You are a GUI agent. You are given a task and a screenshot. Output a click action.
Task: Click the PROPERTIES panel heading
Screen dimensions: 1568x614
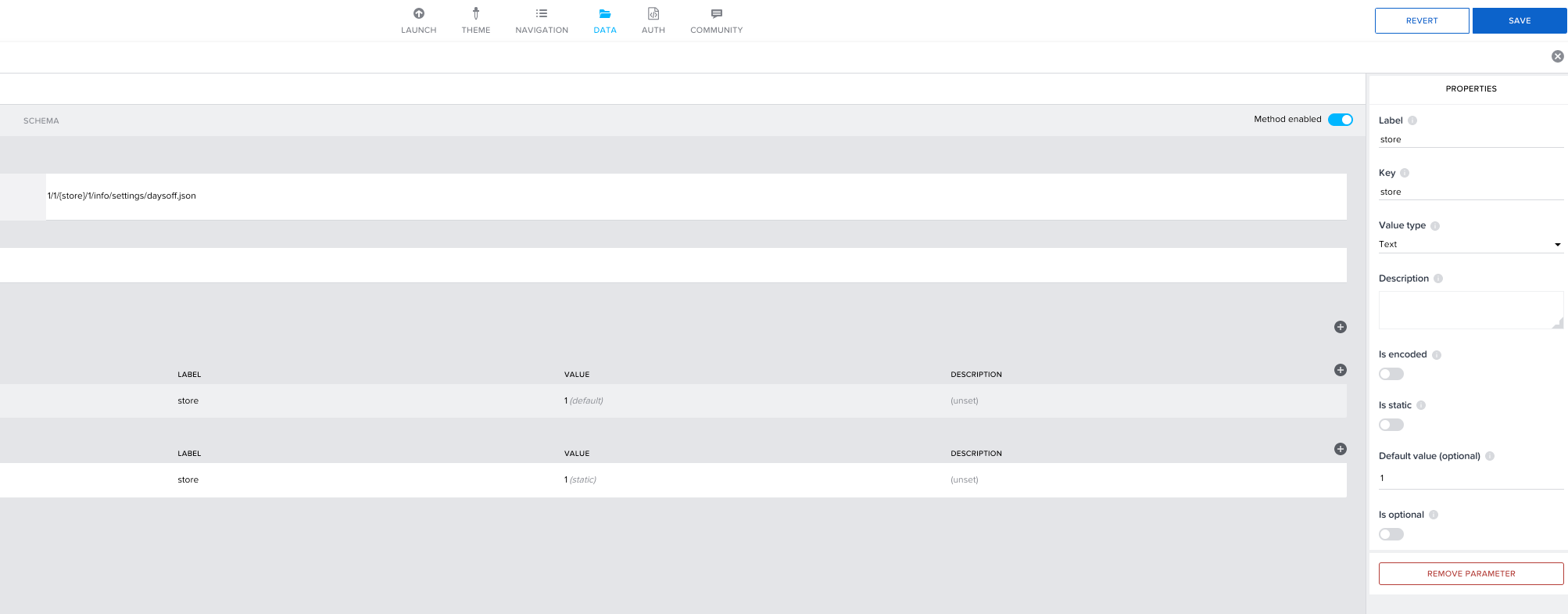point(1471,88)
